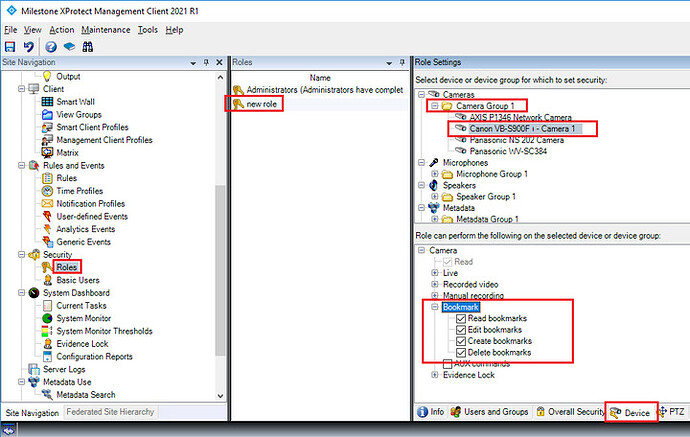Click the Site Navigation scroll-down arrow
The width and height of the screenshot is (690, 437).
(x=220, y=396)
